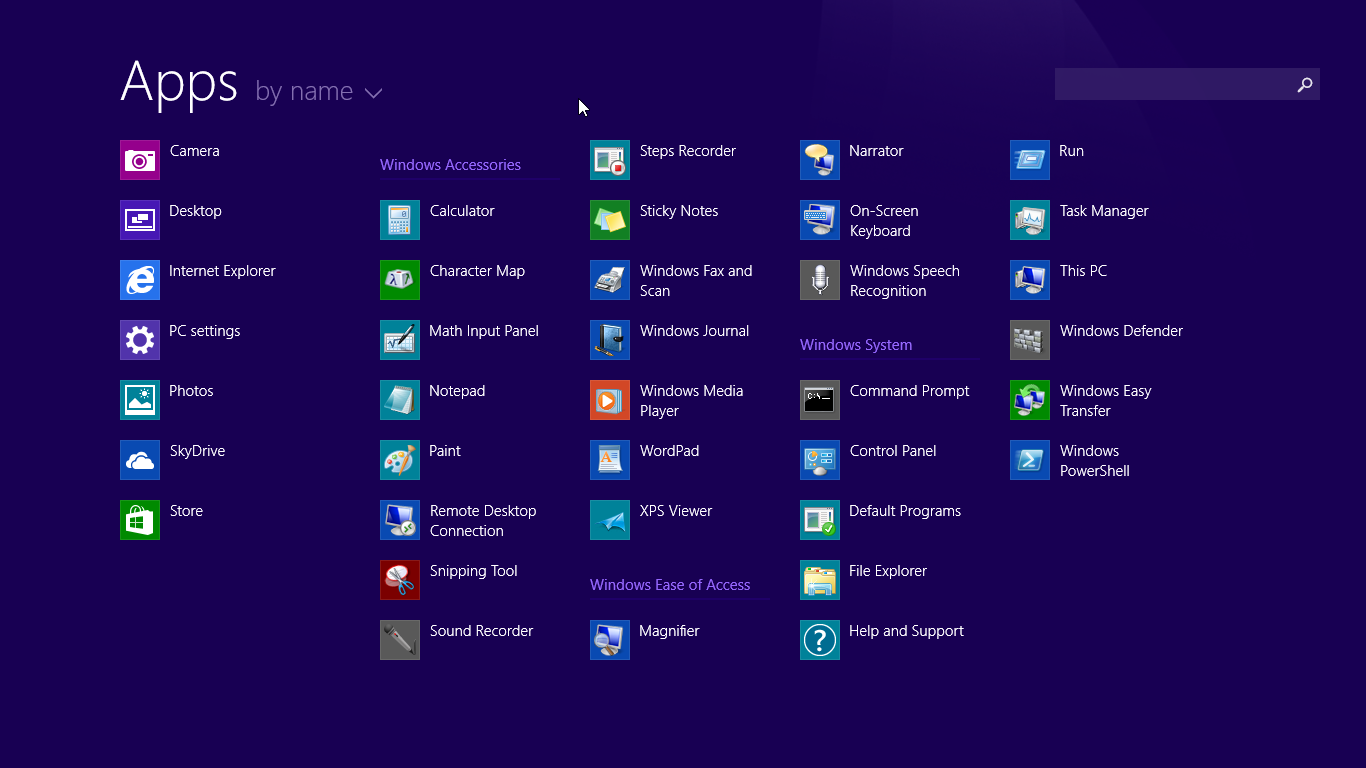Launch the Snipping Tool scissors icon
This screenshot has height=768, width=1366.
click(400, 580)
